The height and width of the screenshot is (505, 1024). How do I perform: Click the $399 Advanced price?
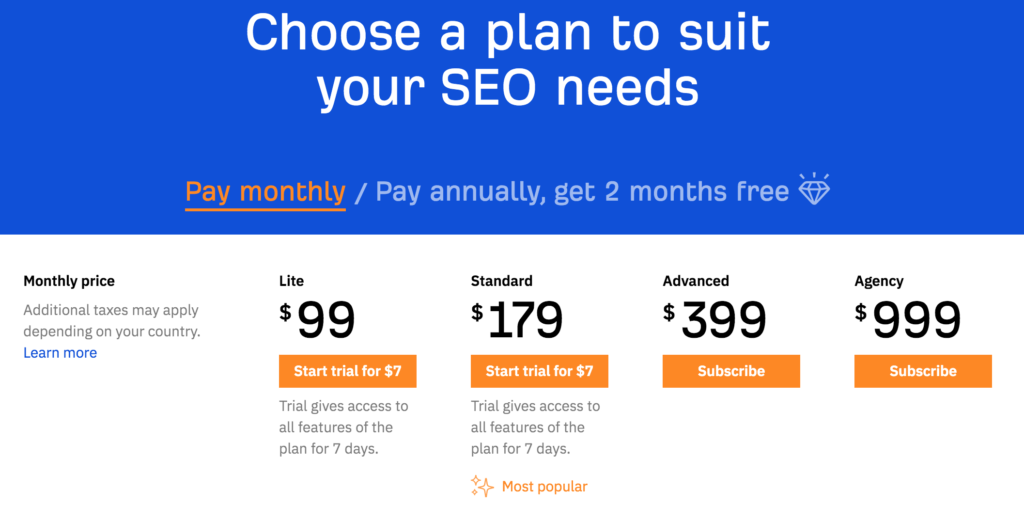(715, 320)
